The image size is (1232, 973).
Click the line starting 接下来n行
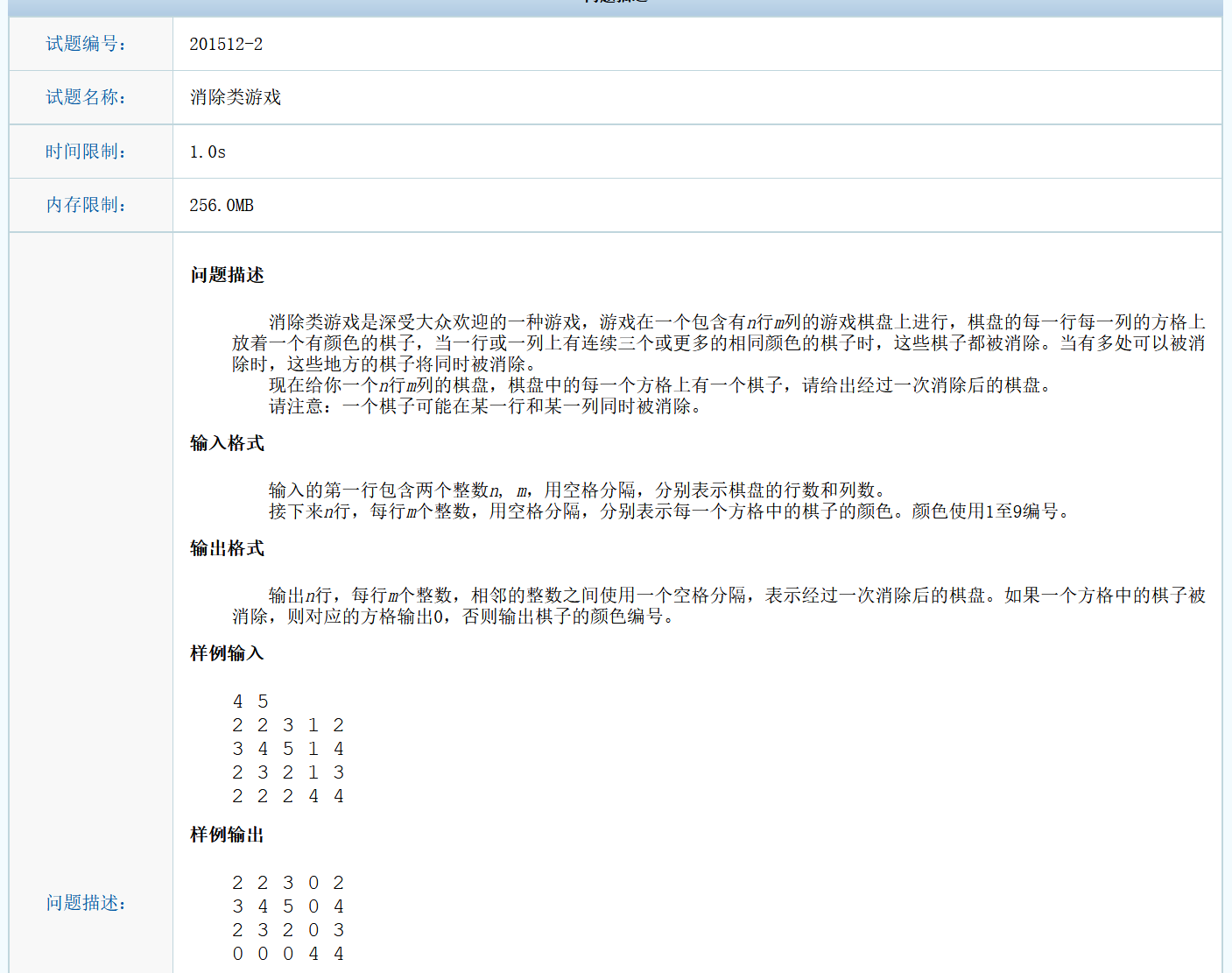[672, 511]
